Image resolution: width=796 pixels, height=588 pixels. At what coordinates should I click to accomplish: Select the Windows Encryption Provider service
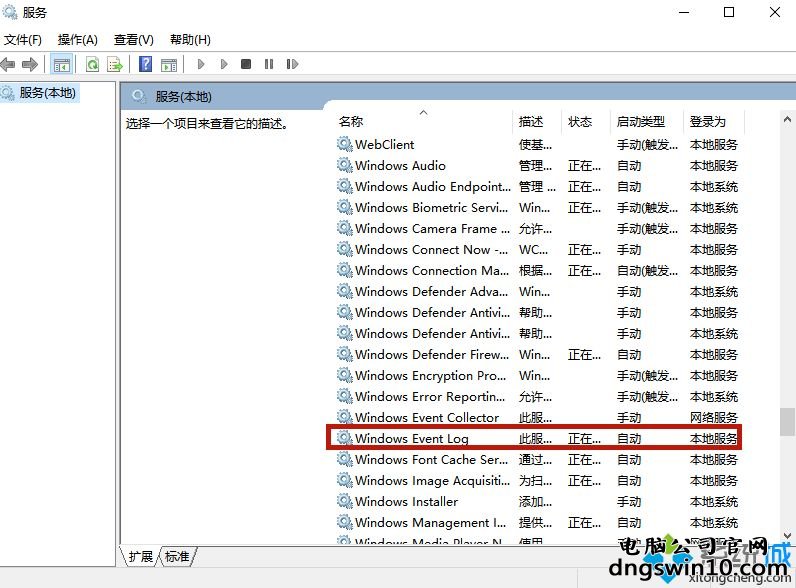tap(537, 376)
